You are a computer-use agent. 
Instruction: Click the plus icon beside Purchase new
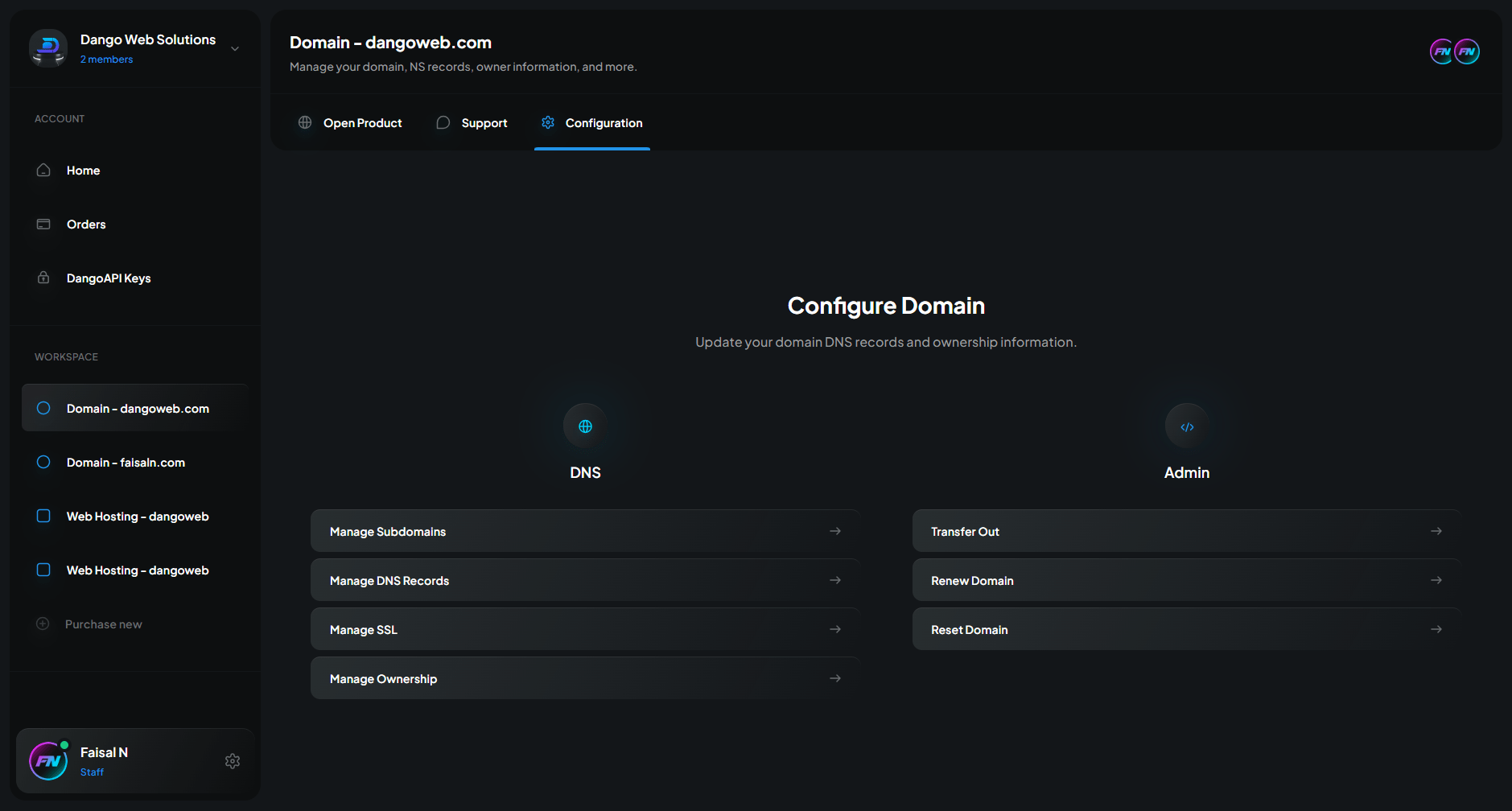point(43,624)
